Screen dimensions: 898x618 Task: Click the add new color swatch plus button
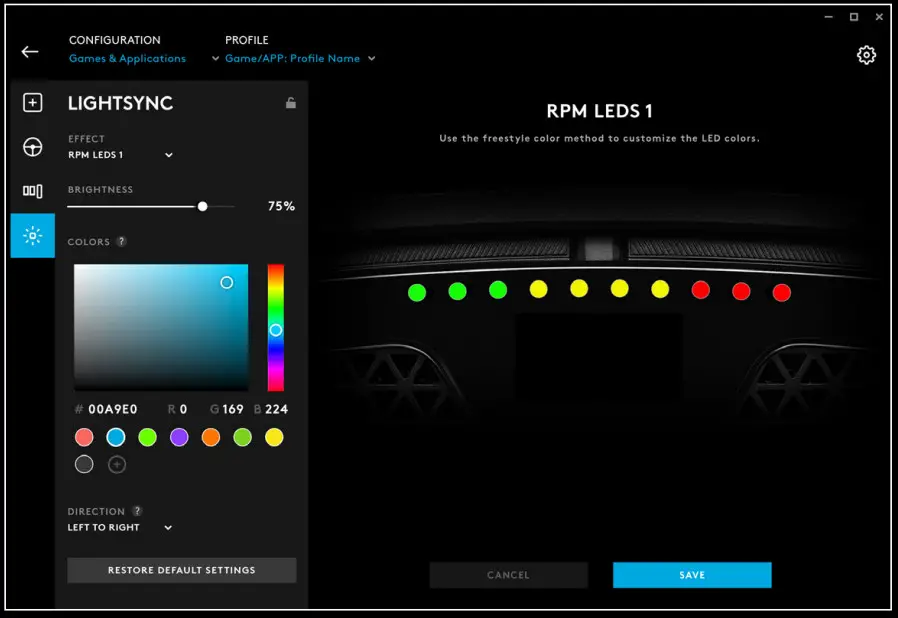[x=116, y=464]
